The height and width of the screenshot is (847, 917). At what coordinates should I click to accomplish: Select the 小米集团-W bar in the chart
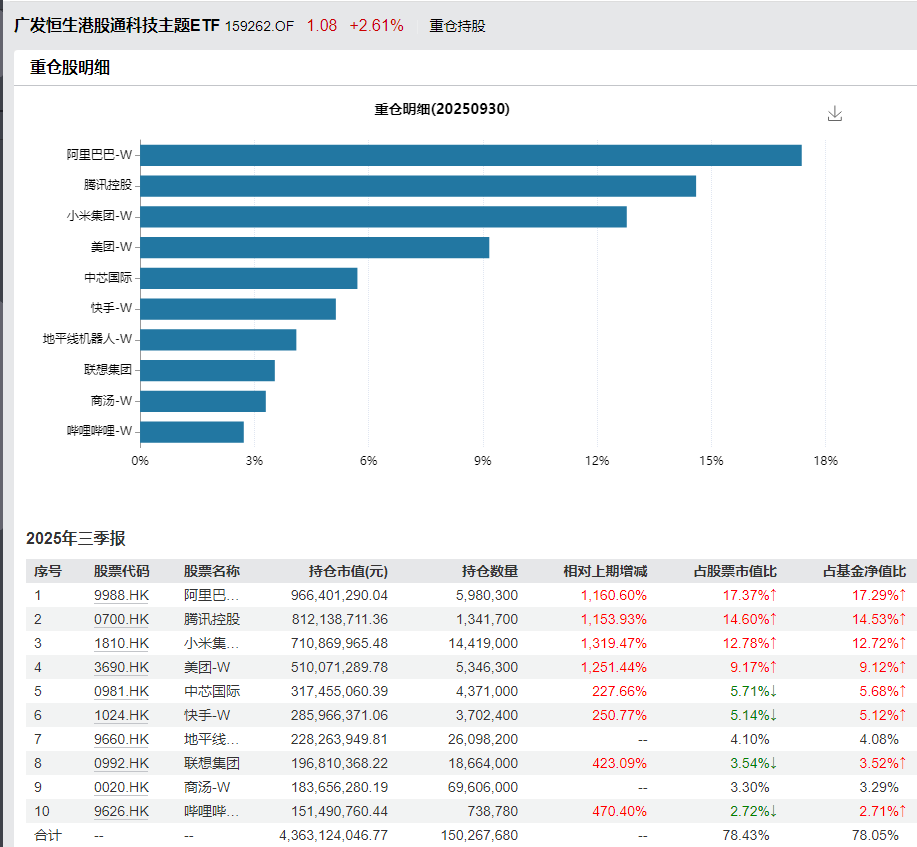(384, 217)
